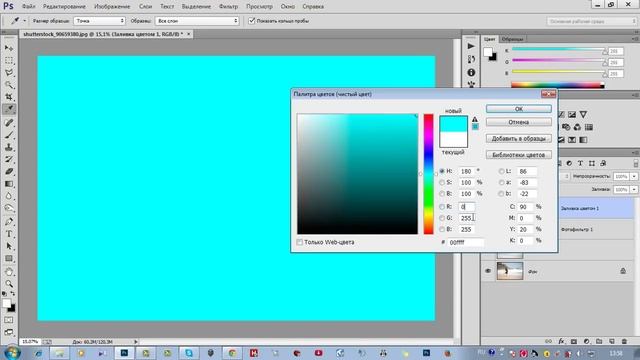Open the Фильтр menu
Image resolution: width=640 pixels, height=360 pixels.
(x=228, y=7)
